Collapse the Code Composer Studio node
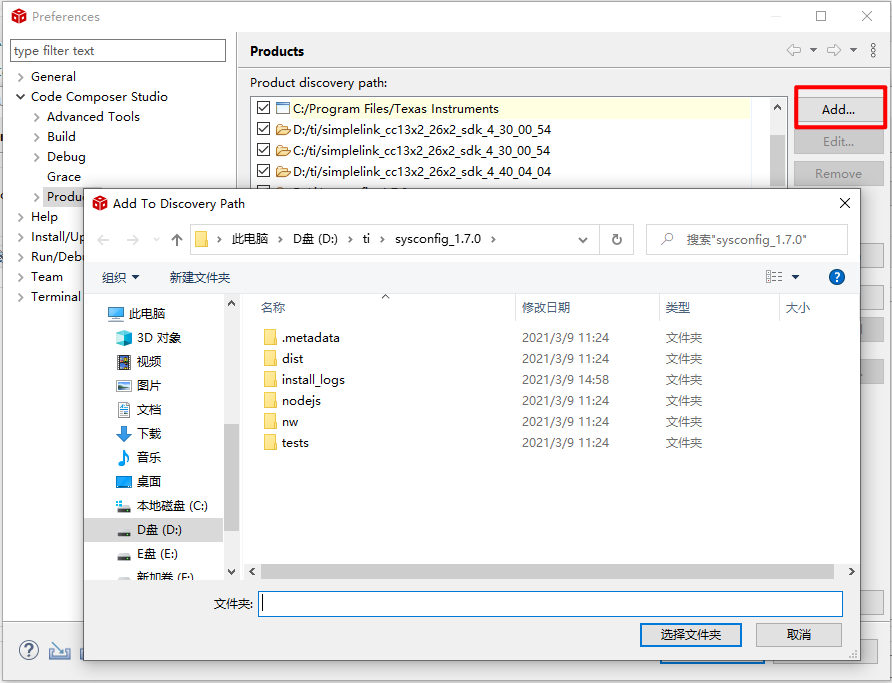Screen dimensions: 892x683 coord(20,97)
